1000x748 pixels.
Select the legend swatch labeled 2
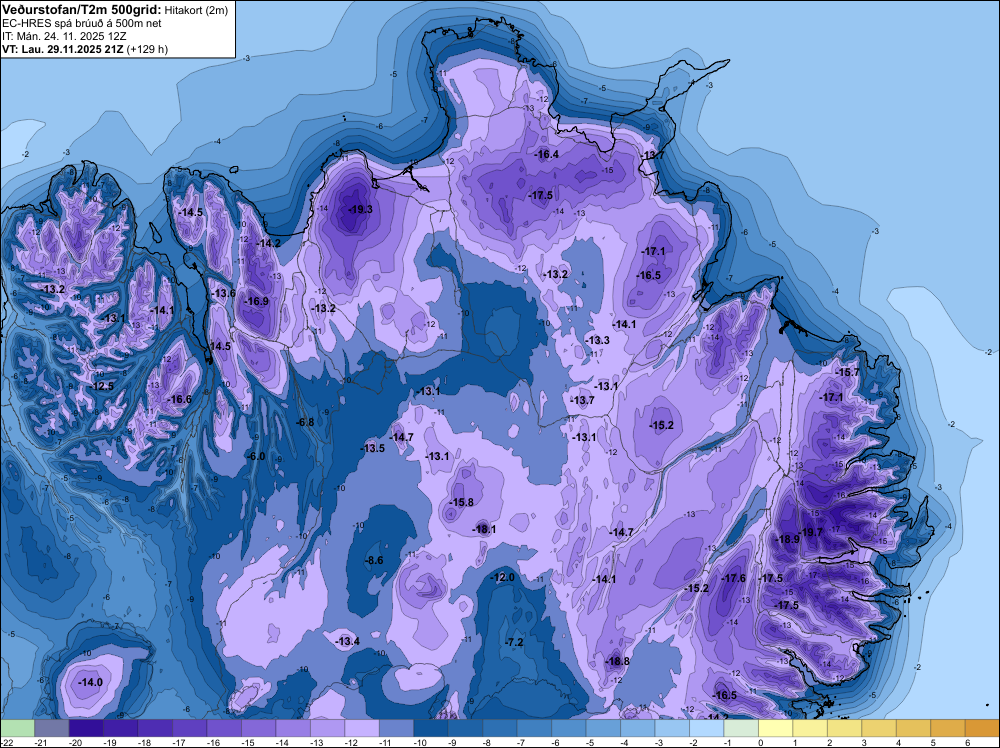[844, 728]
